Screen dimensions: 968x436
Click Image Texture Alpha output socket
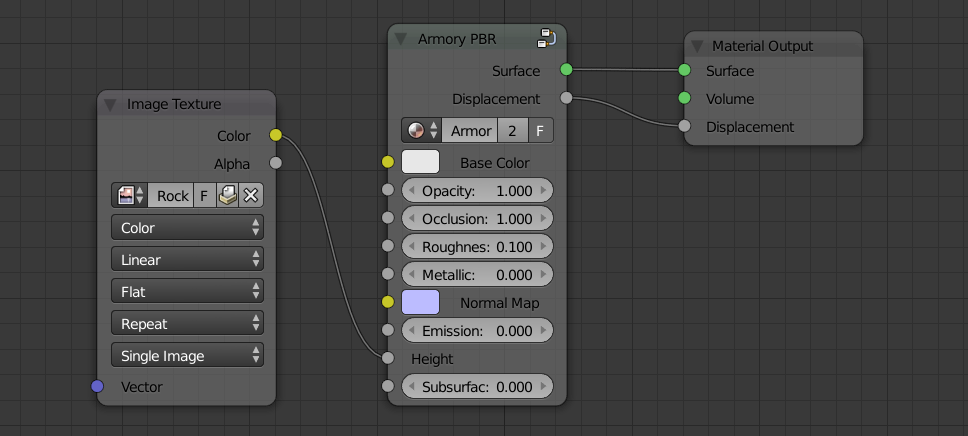tap(276, 163)
